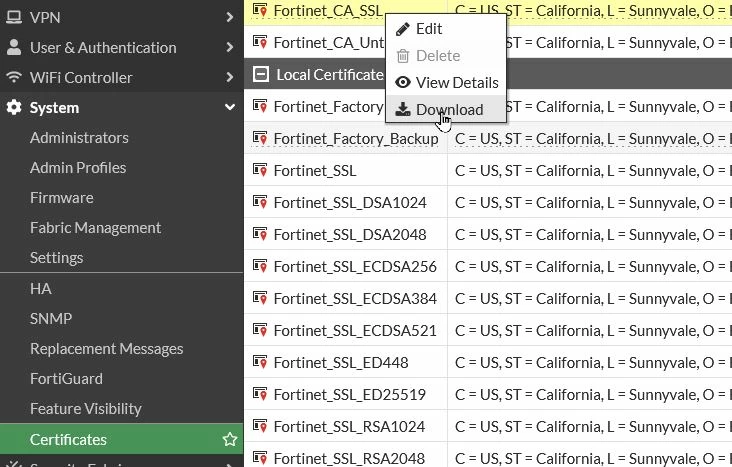This screenshot has width=732, height=467.
Task: Open the SNMP page
Action: [x=51, y=318]
